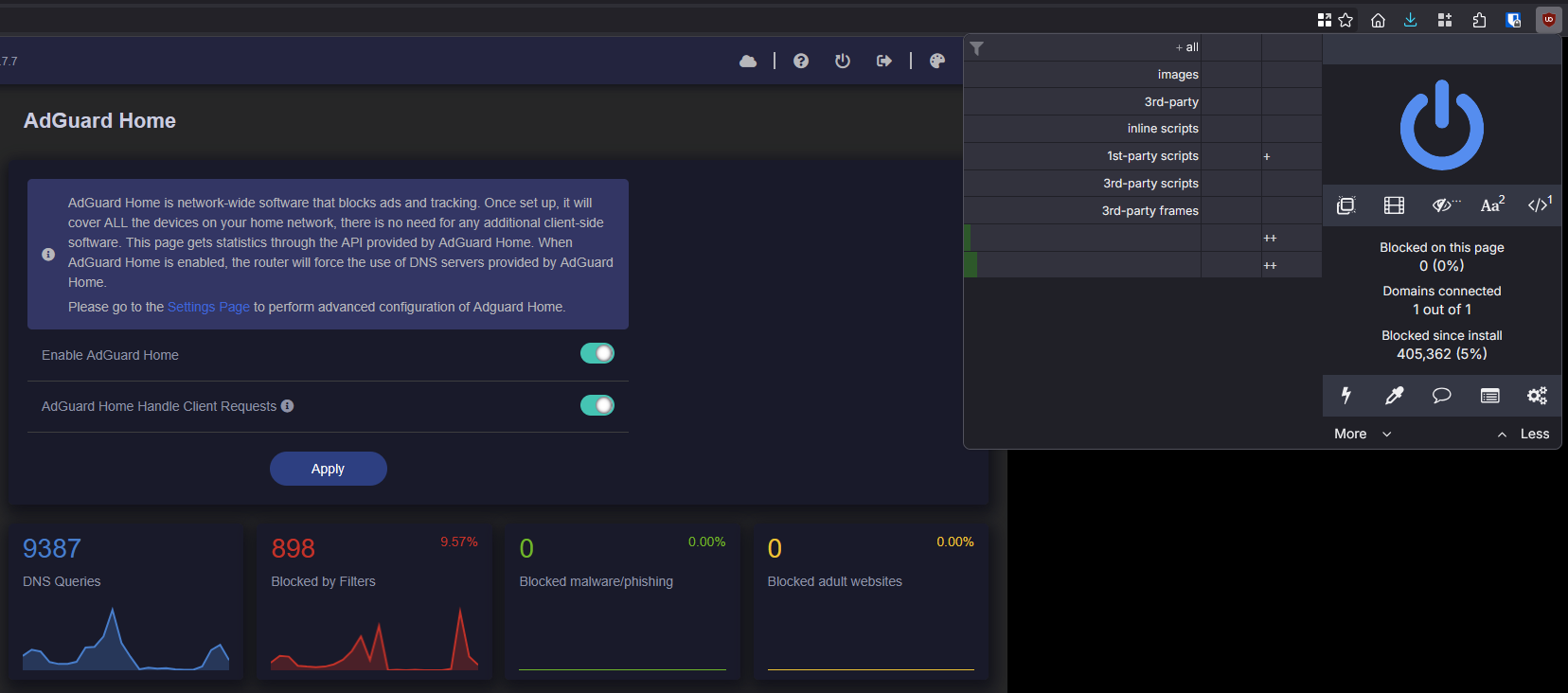The height and width of the screenshot is (693, 1568).
Task: Collapse the popup using Less
Action: click(x=1523, y=434)
